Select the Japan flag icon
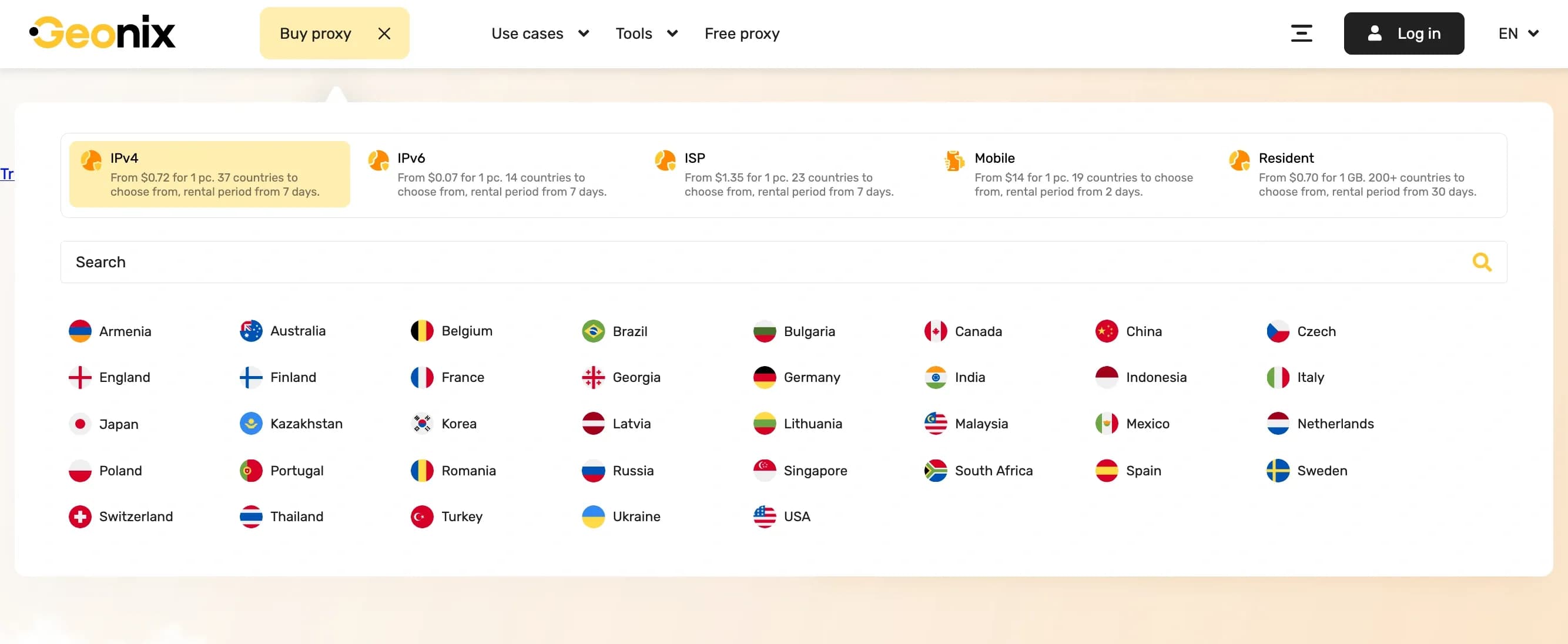 tap(81, 424)
